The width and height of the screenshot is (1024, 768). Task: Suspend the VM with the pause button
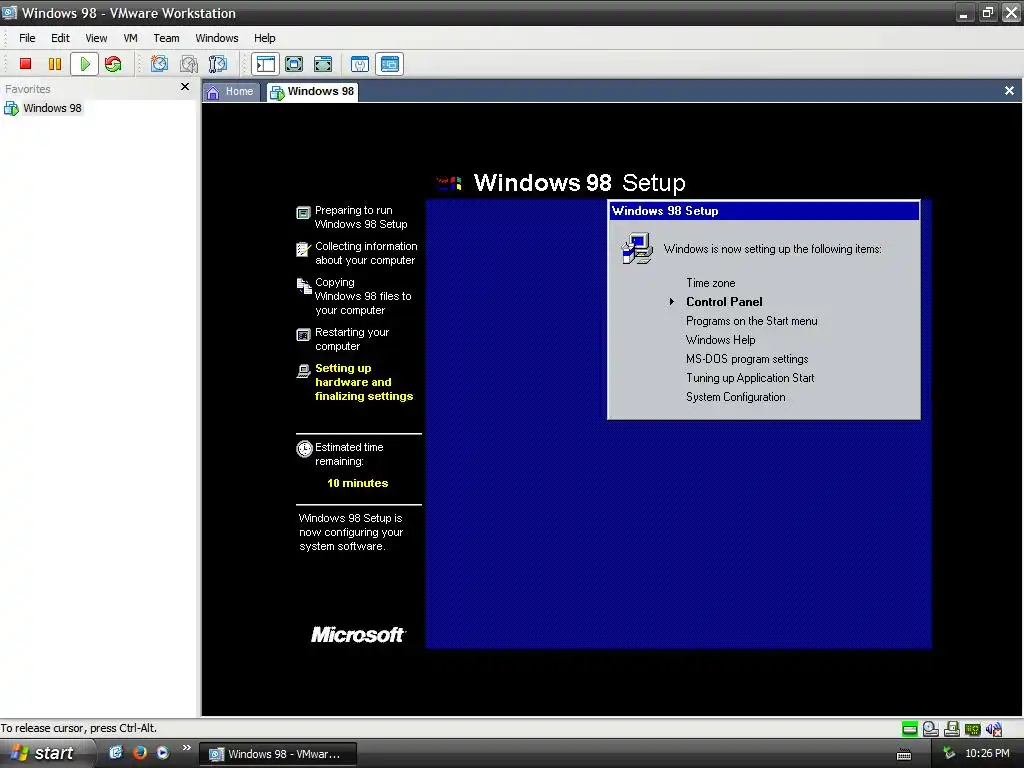click(x=55, y=63)
